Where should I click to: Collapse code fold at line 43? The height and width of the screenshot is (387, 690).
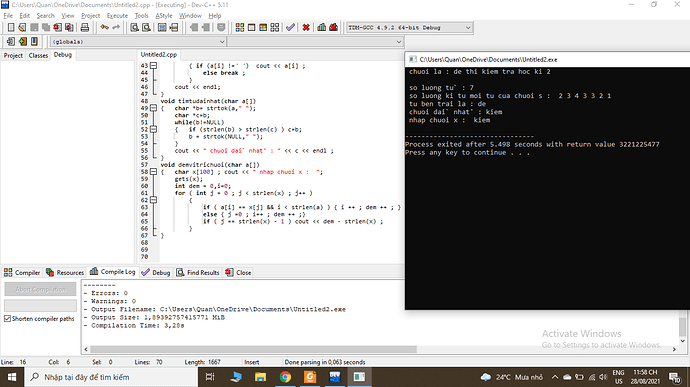click(x=153, y=66)
